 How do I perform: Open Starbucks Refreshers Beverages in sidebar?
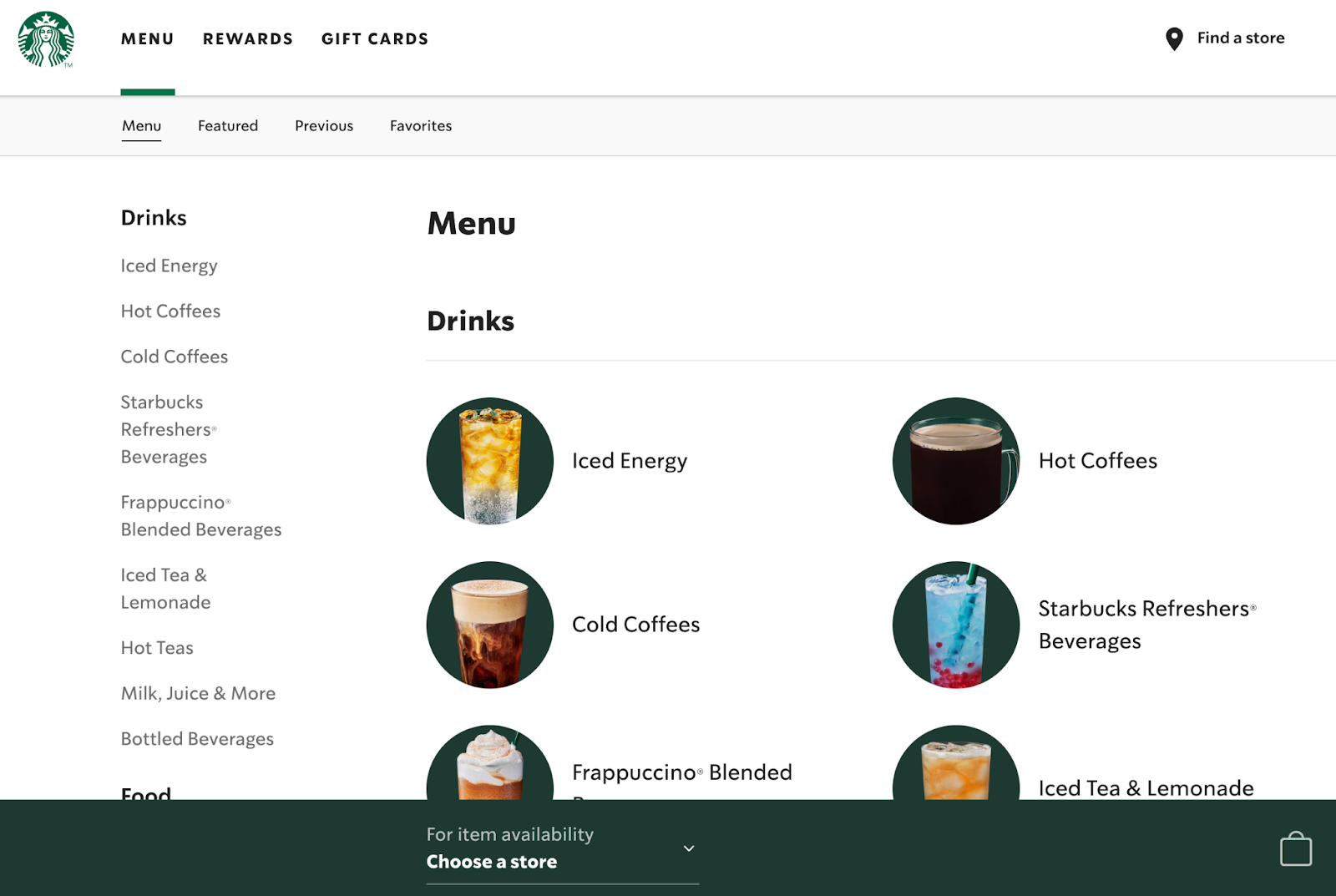(169, 429)
